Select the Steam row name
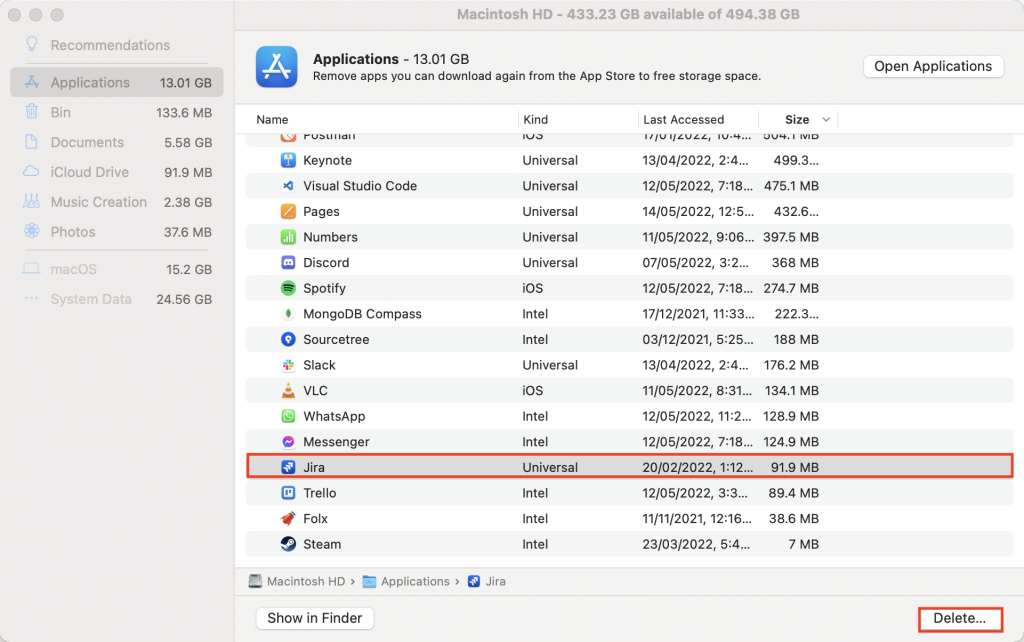This screenshot has width=1024, height=642. click(x=322, y=544)
